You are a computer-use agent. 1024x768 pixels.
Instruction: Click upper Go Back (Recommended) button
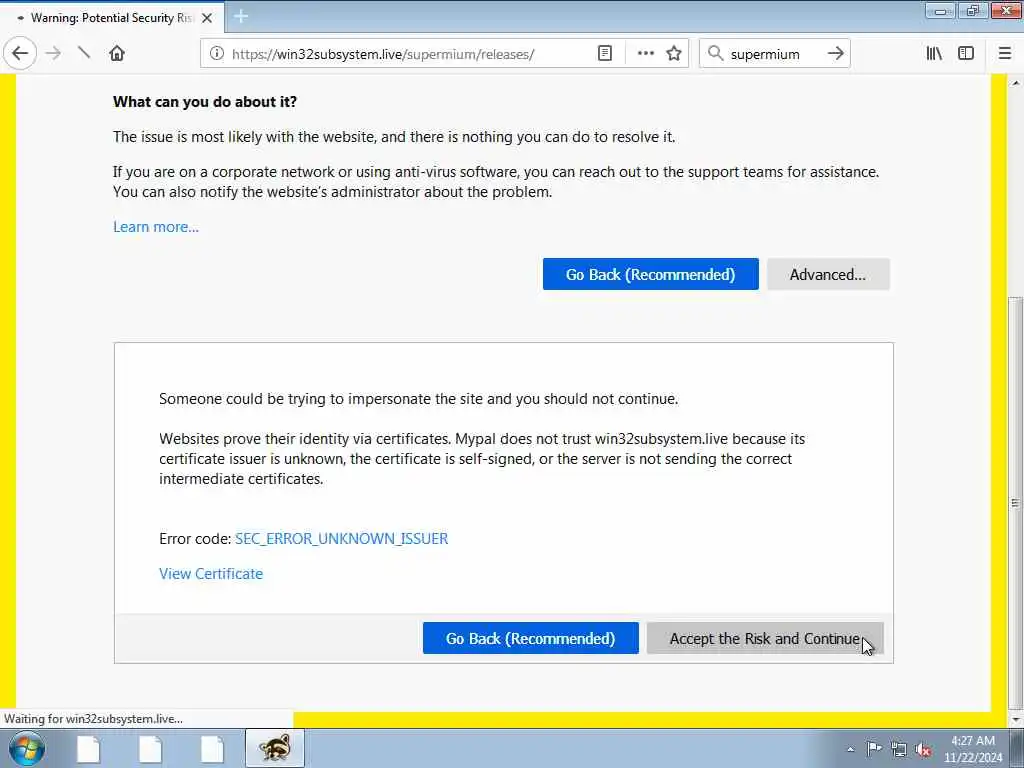[650, 274]
